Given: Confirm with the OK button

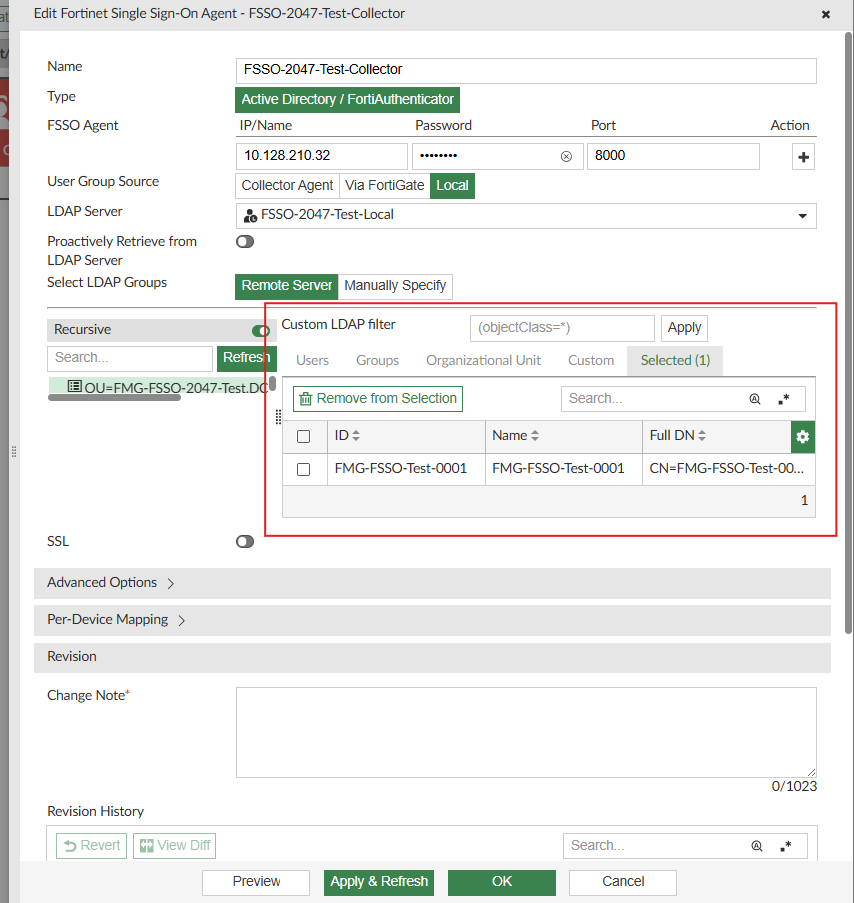Looking at the screenshot, I should pos(502,882).
